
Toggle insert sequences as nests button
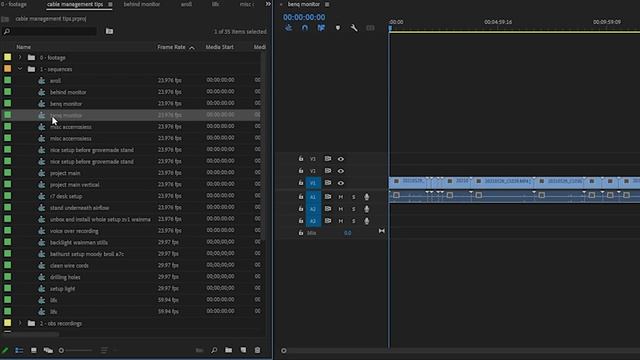(x=289, y=28)
